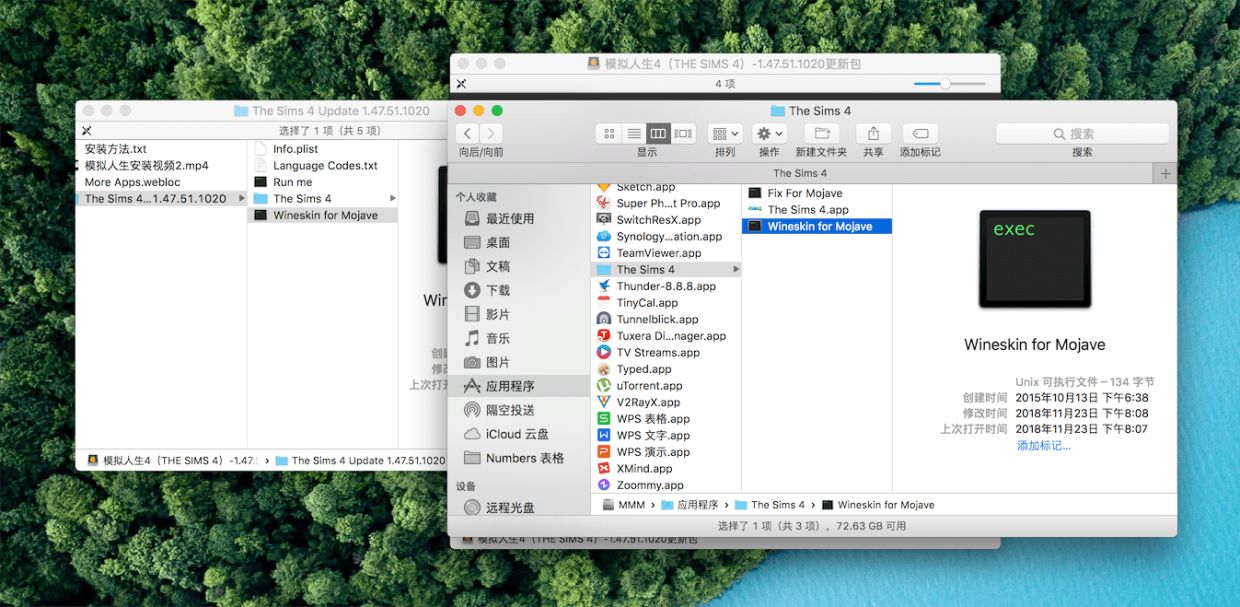Screen dimensions: 1240x607
Task: Select Thunder-8.8.8.app in the applications list
Action: pos(667,286)
